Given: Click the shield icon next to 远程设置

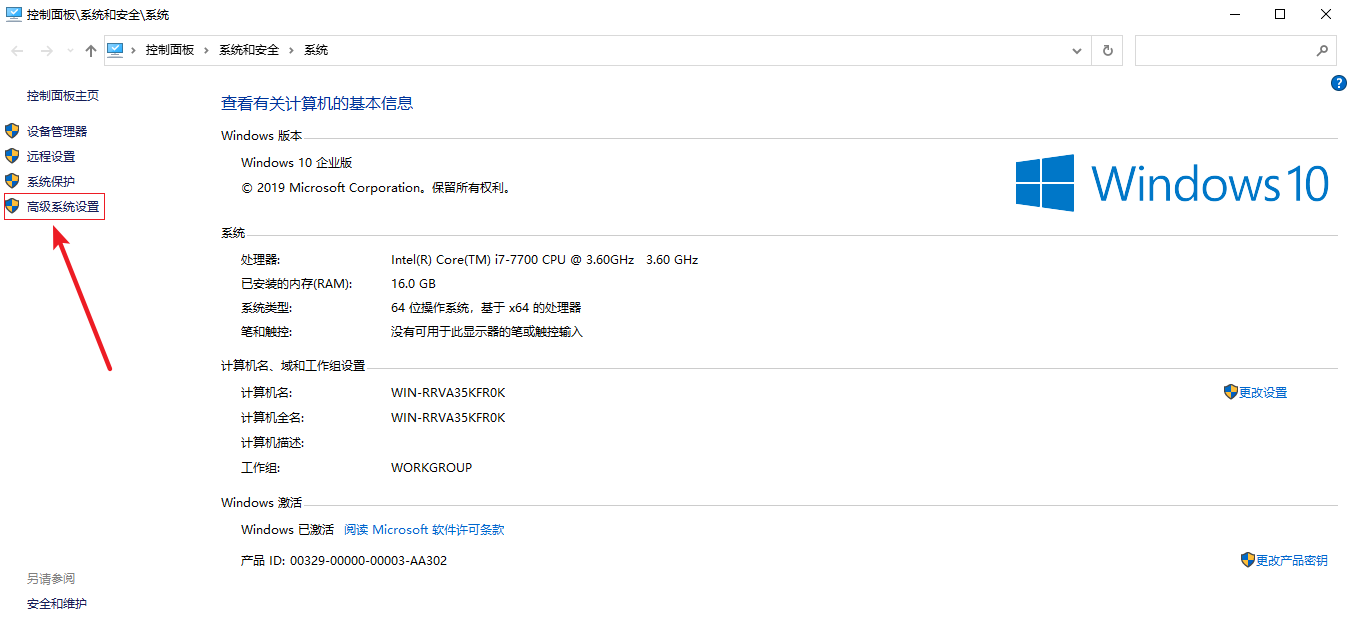Looking at the screenshot, I should [12, 156].
